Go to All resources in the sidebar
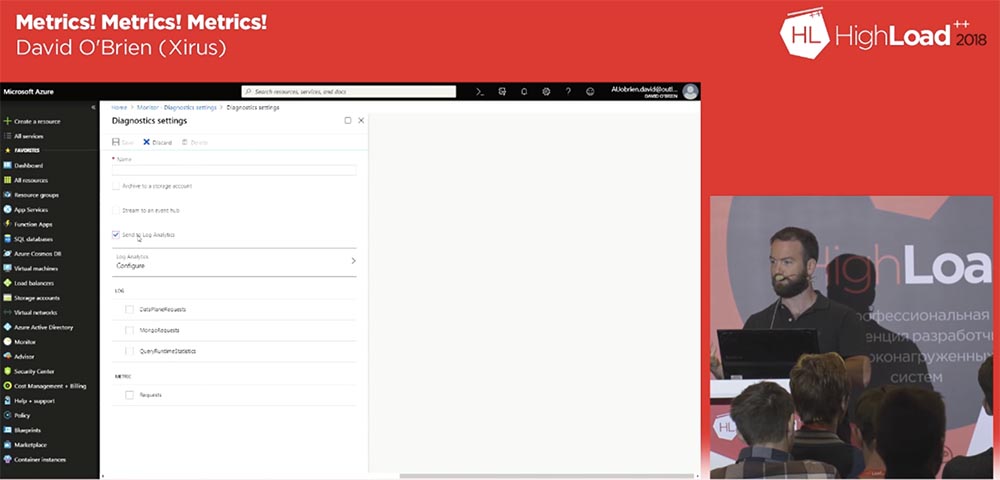1000x480 pixels. click(31, 180)
